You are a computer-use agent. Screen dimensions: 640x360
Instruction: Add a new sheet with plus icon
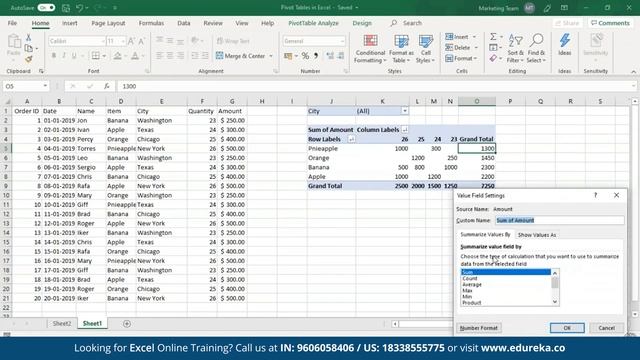click(x=127, y=324)
